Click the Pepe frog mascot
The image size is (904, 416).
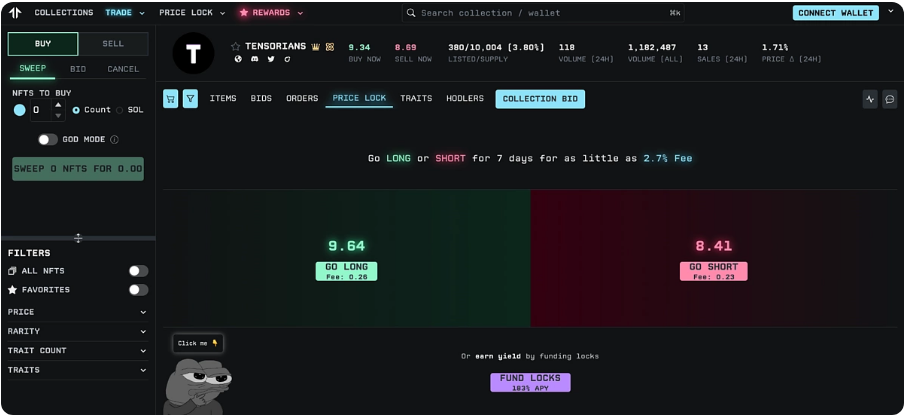click(x=196, y=385)
